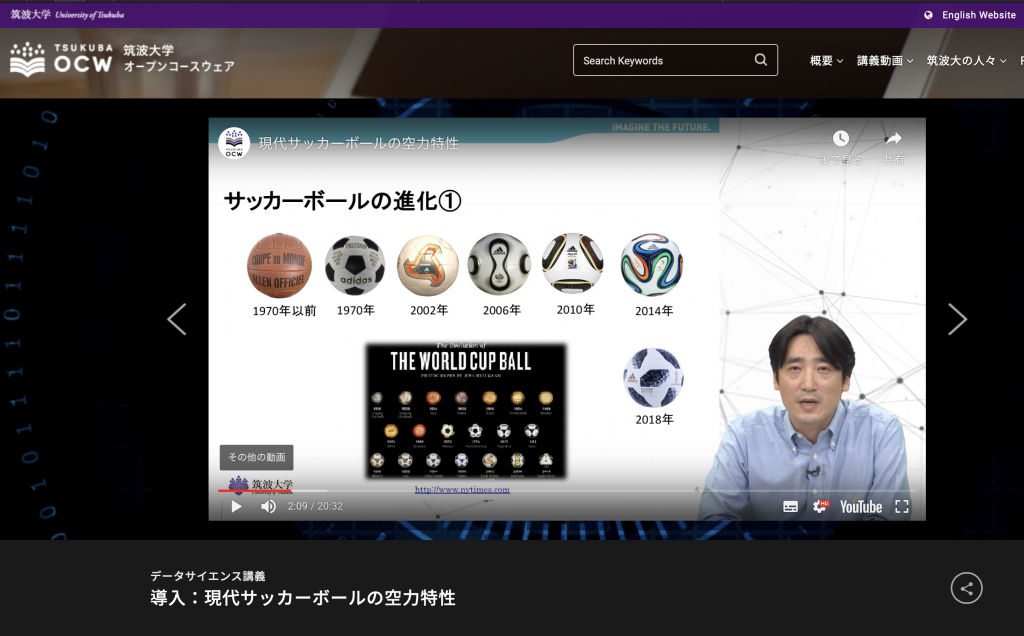Mute the video volume
1024x636 pixels.
pyautogui.click(x=268, y=506)
